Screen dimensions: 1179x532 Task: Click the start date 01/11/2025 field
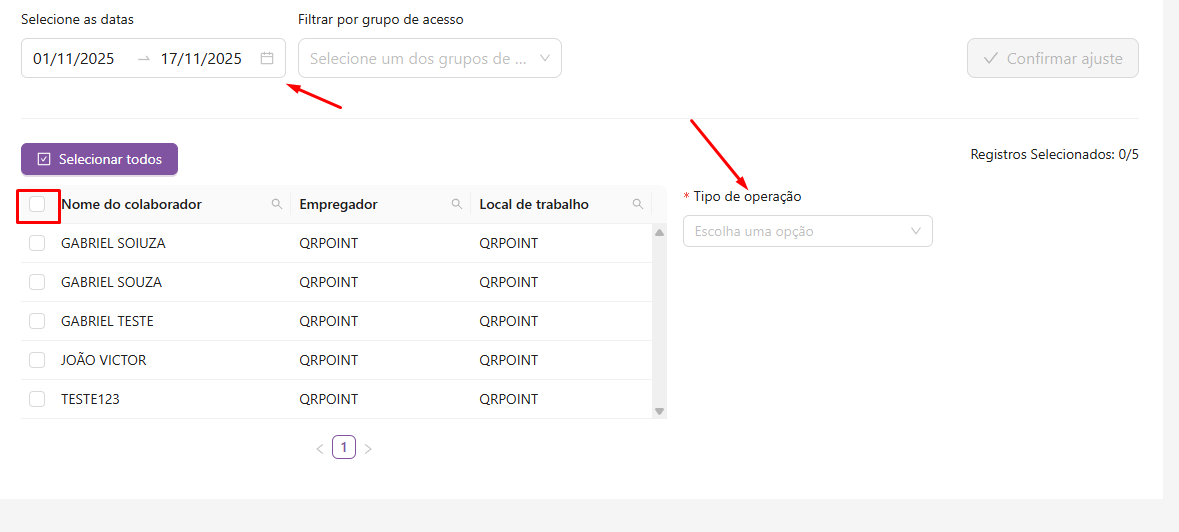(74, 58)
